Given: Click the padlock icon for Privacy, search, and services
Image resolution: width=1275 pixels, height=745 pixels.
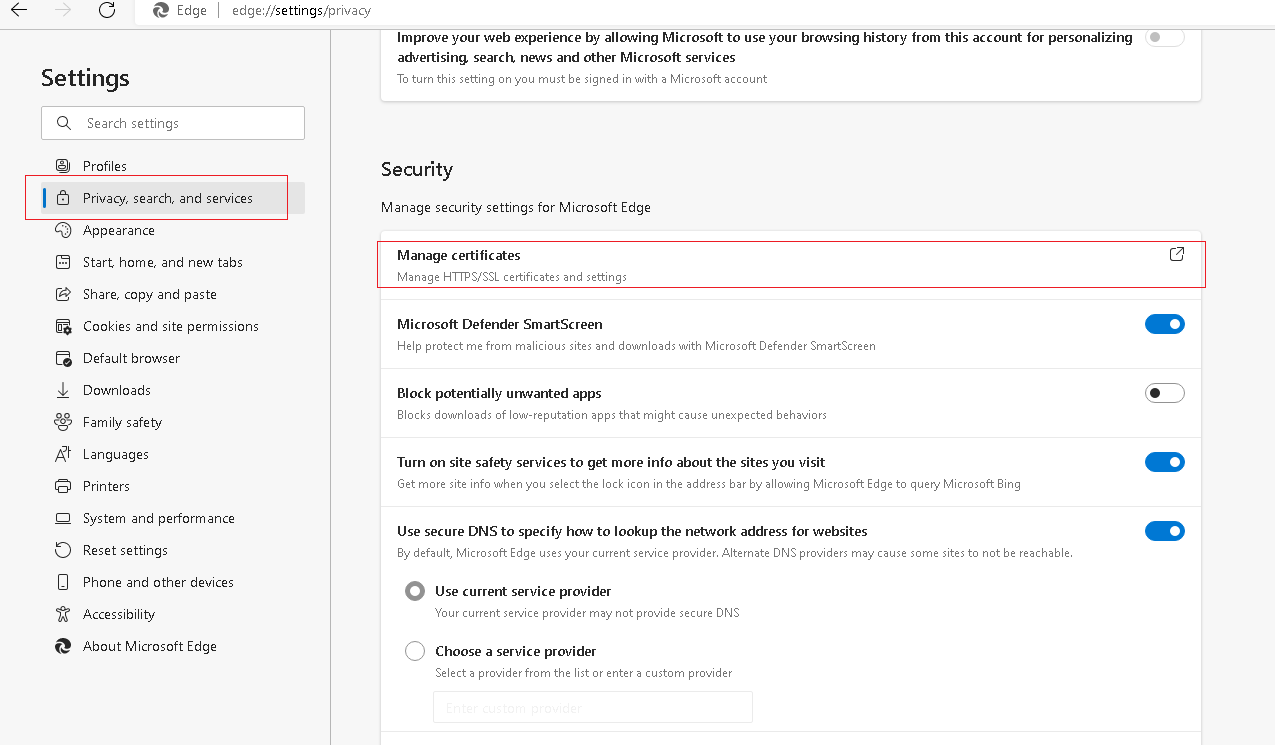Looking at the screenshot, I should pyautogui.click(x=63, y=198).
